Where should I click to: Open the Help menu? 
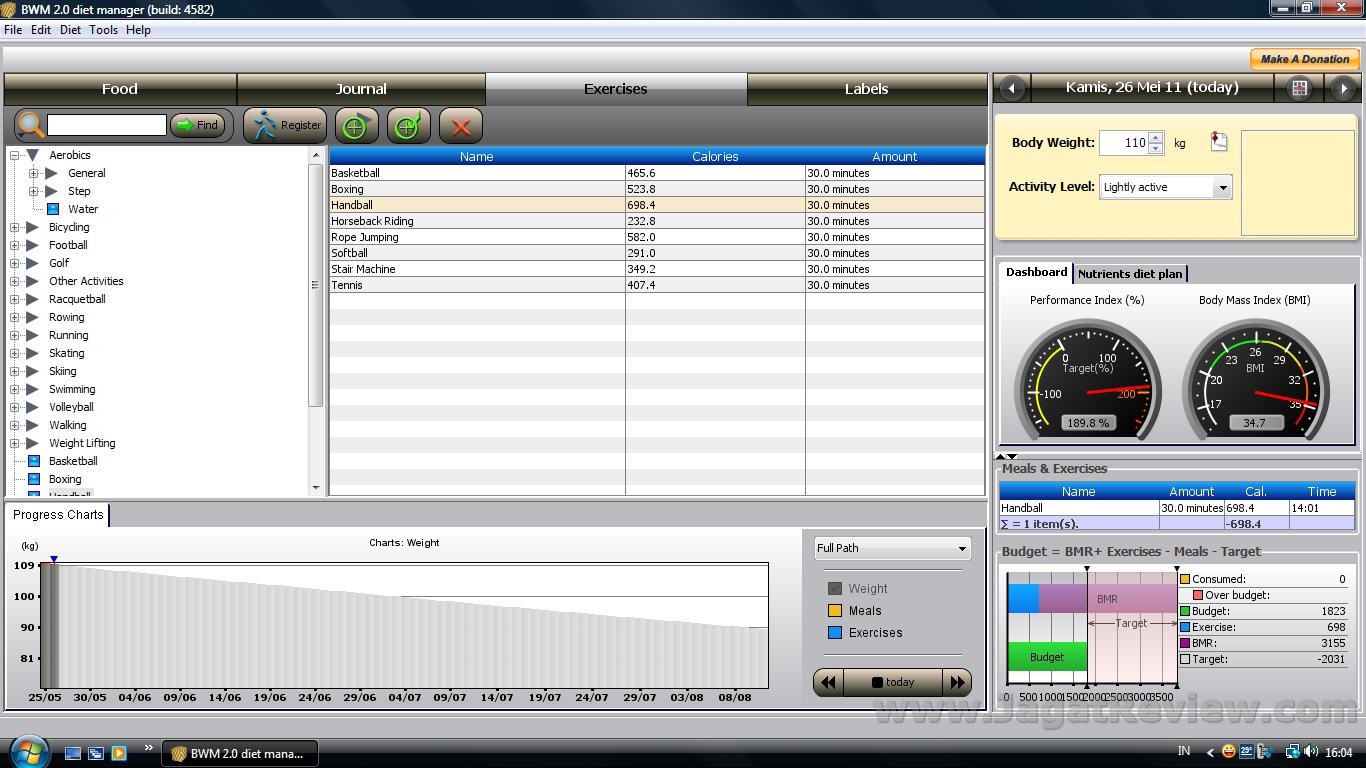point(139,30)
